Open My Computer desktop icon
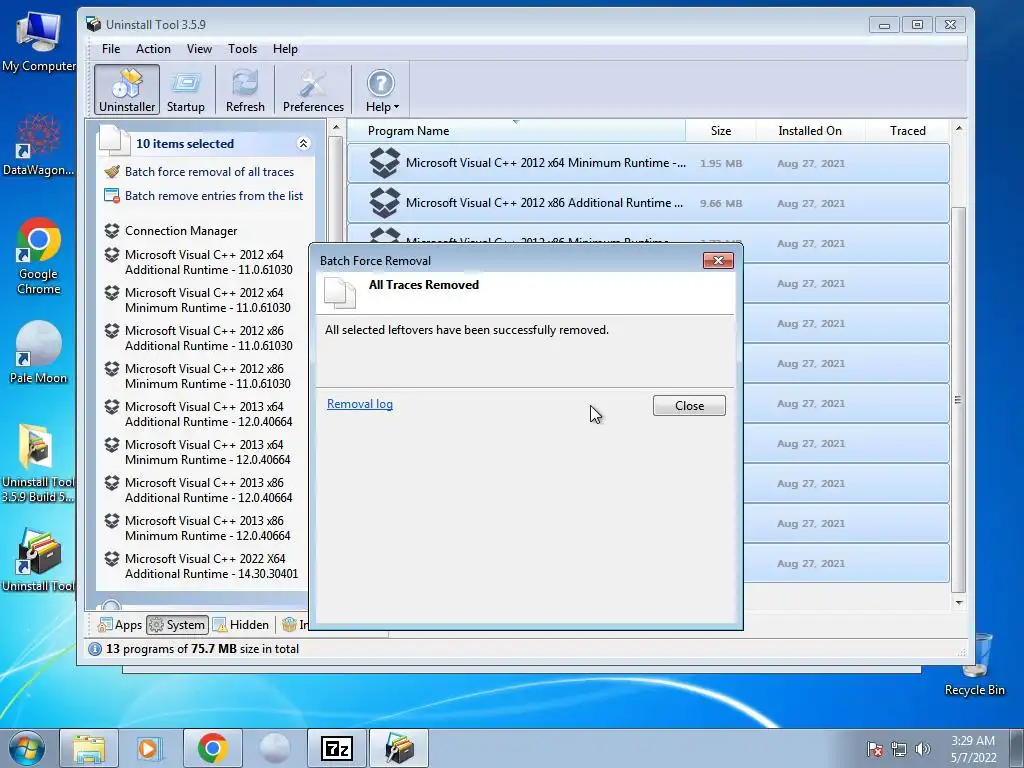This screenshot has width=1024, height=768. (x=39, y=41)
